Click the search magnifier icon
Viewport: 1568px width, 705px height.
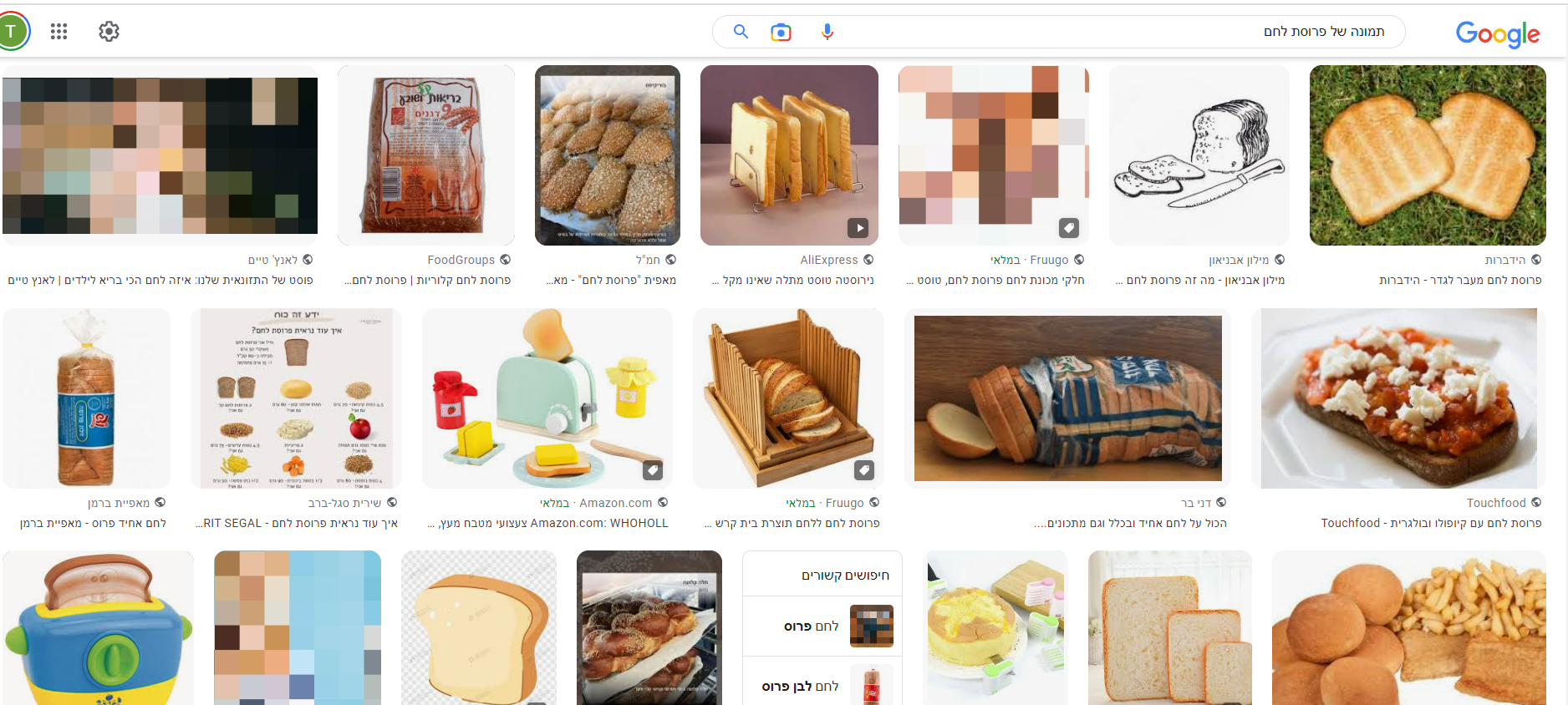pyautogui.click(x=740, y=32)
